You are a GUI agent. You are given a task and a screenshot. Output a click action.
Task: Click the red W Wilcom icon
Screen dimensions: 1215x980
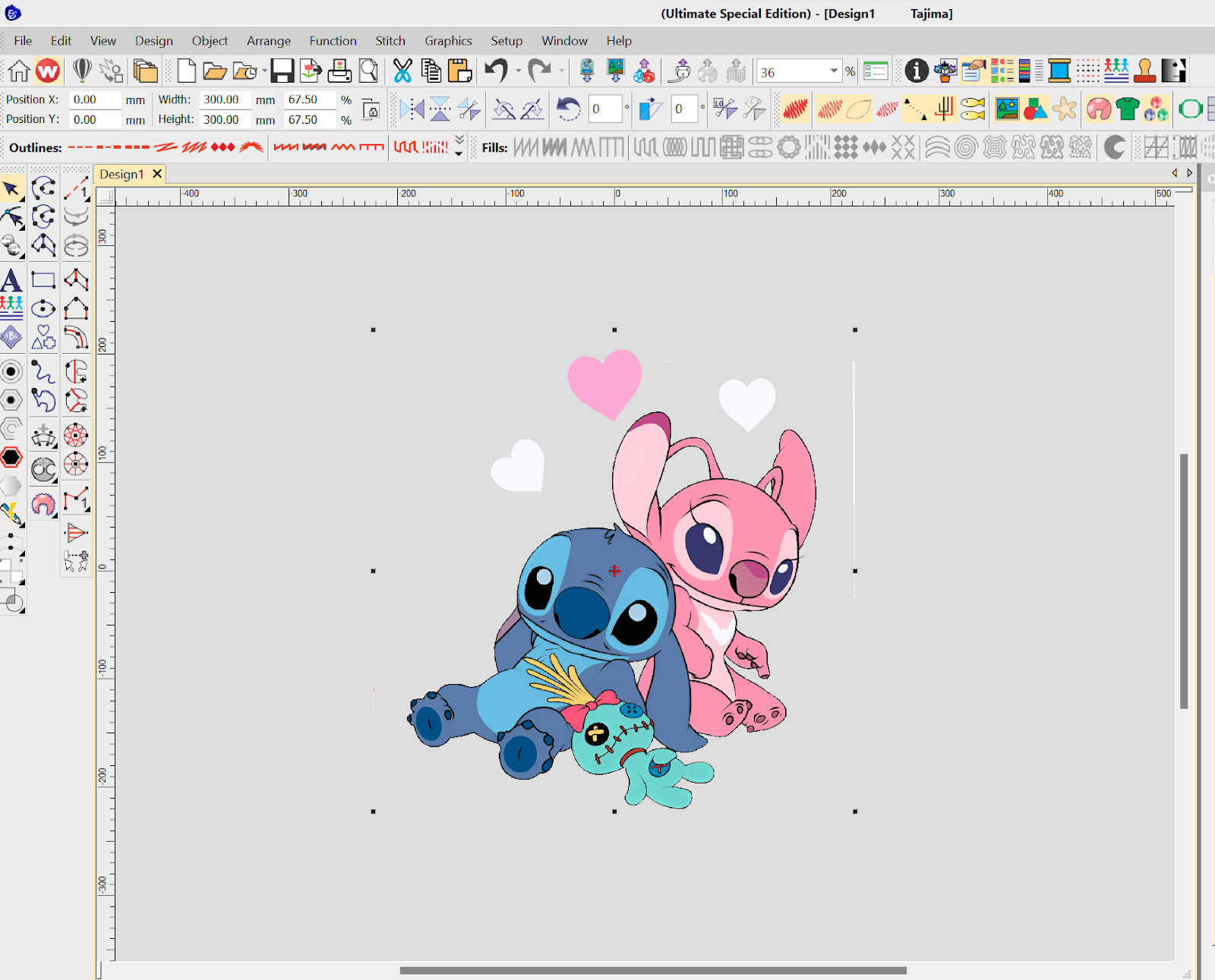[x=47, y=71]
